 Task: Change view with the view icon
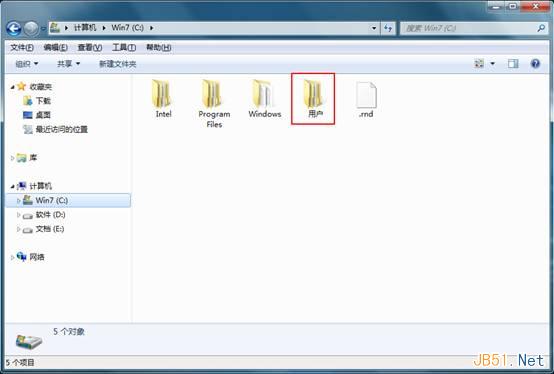click(479, 64)
